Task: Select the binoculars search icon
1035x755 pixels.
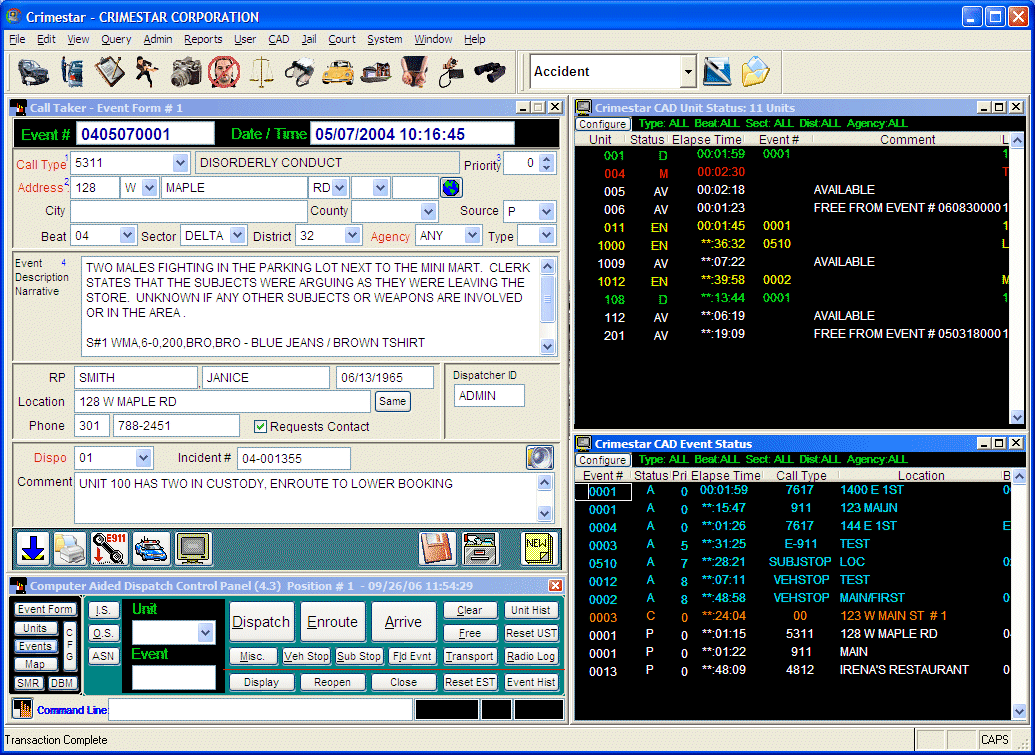Action: 489,72
